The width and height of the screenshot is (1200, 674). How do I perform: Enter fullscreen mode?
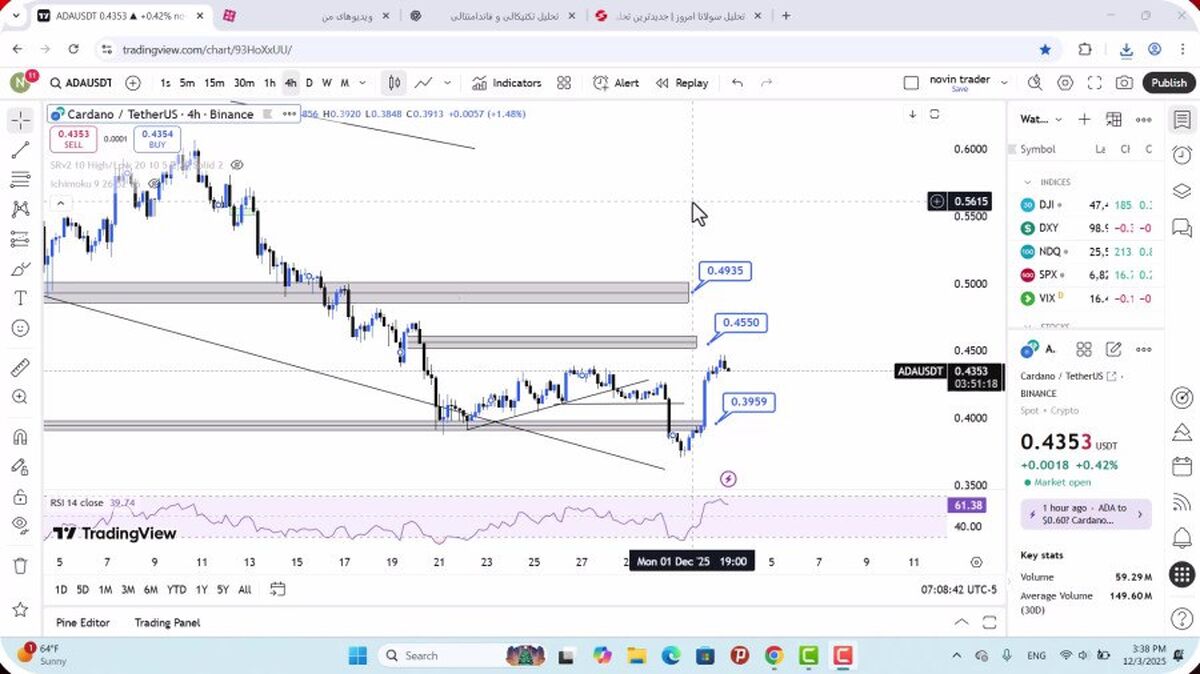click(x=1095, y=83)
